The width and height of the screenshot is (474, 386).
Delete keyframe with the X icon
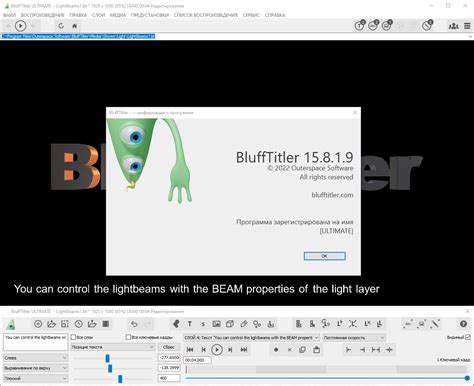(289, 350)
